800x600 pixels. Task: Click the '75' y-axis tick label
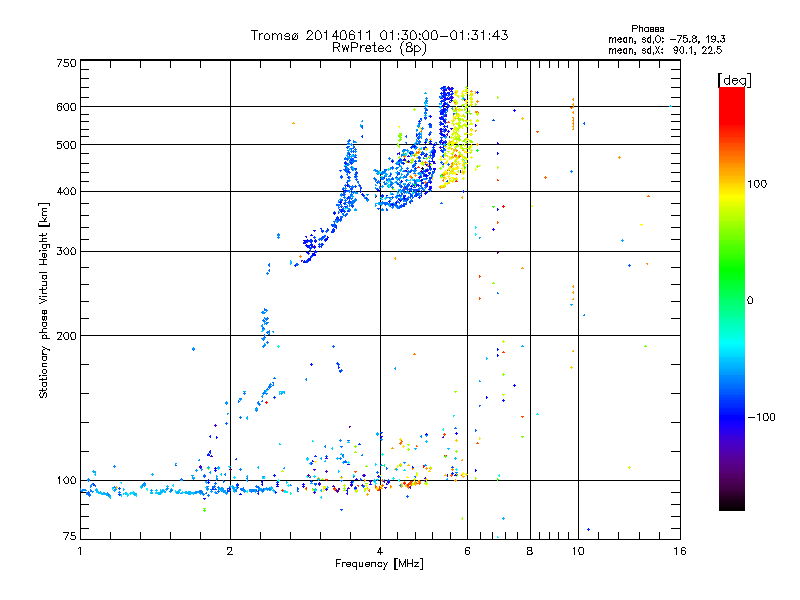pos(70,536)
